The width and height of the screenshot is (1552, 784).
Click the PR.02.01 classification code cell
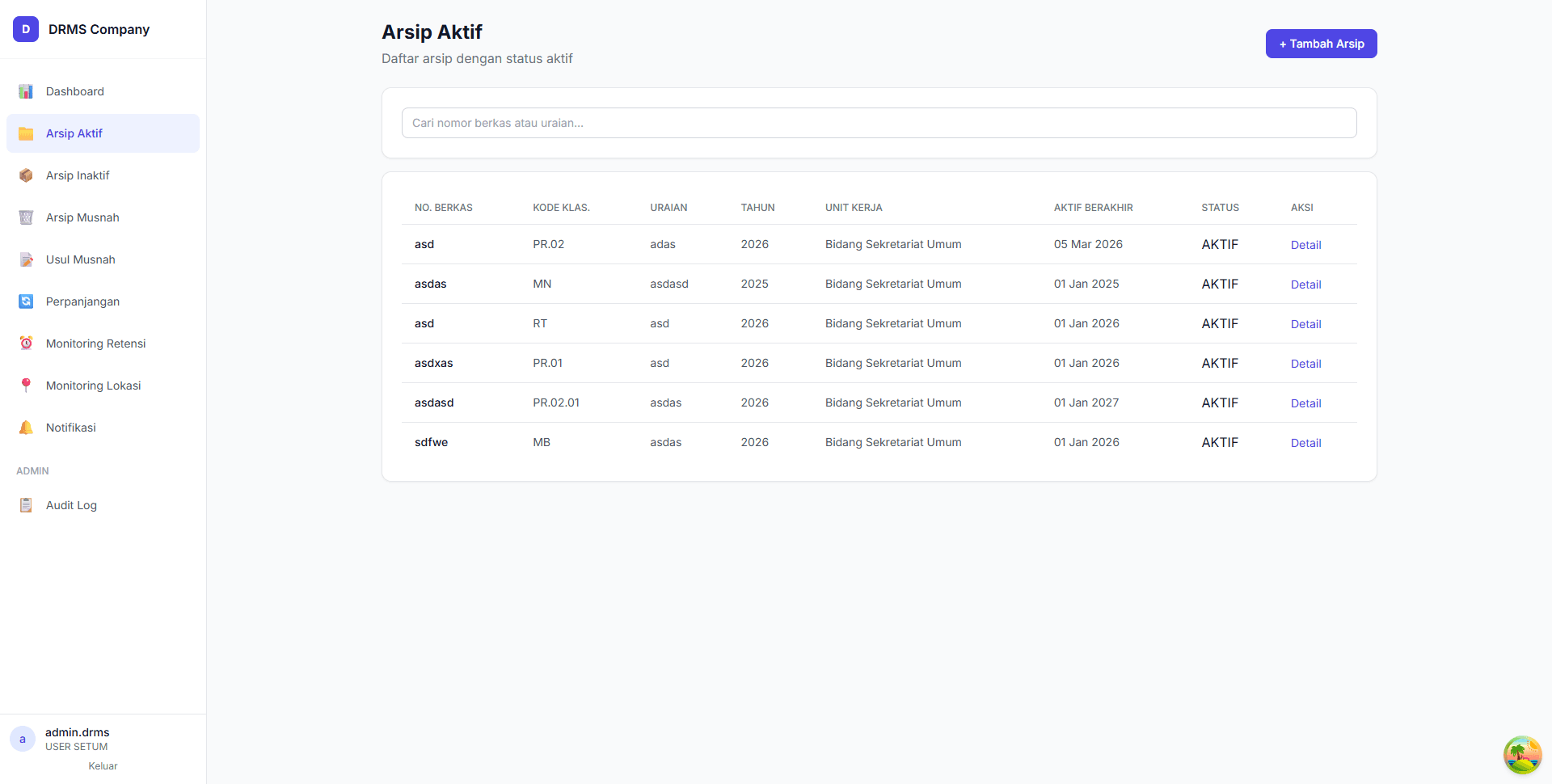click(556, 403)
